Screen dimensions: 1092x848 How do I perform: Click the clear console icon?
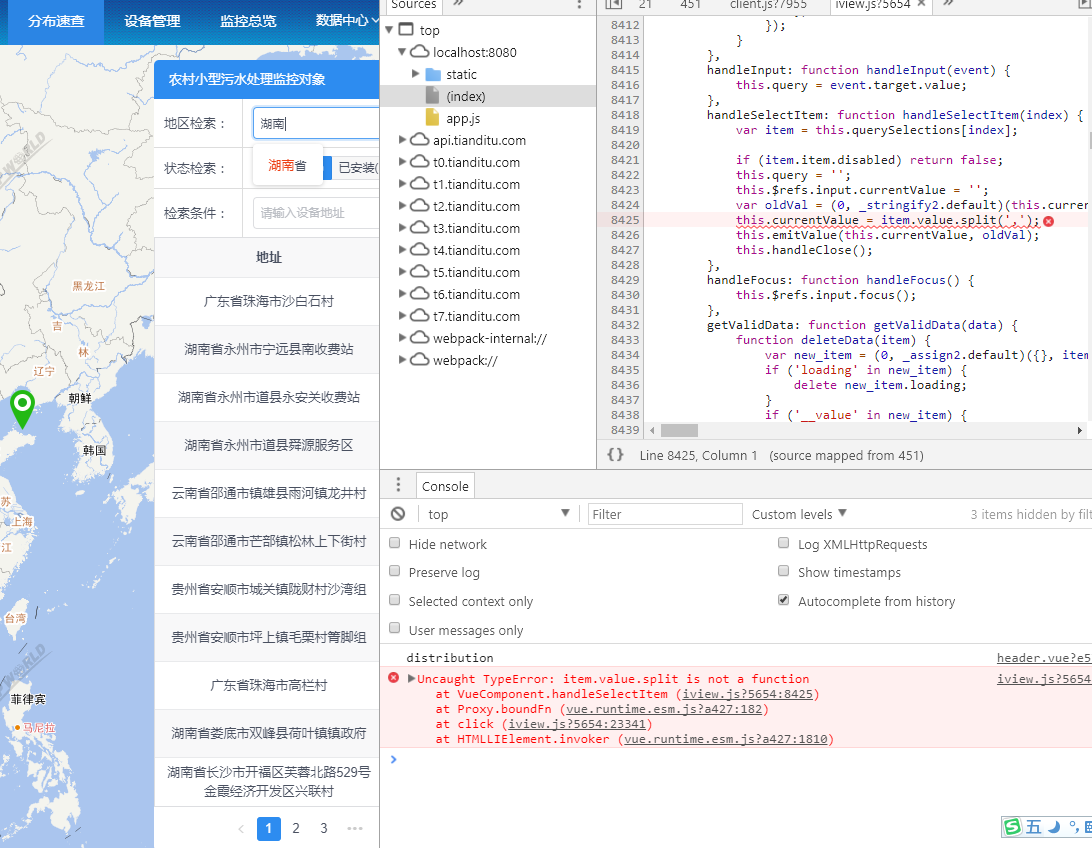tap(397, 514)
